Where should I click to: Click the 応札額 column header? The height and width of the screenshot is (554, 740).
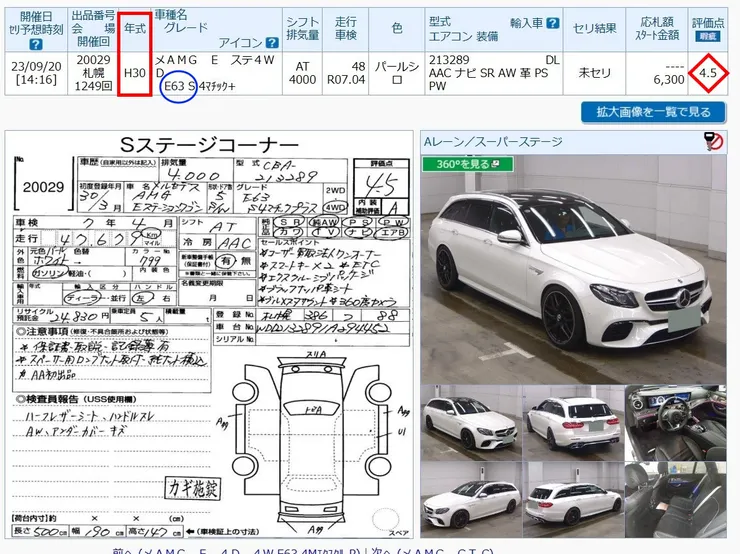pyautogui.click(x=656, y=29)
